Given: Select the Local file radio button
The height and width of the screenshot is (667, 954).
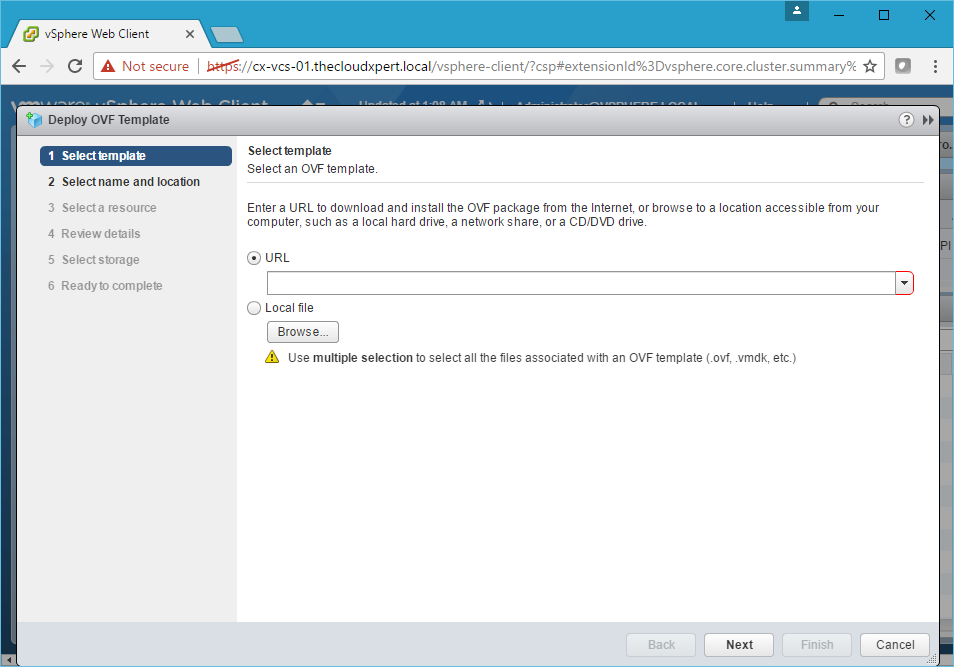Looking at the screenshot, I should click(254, 308).
